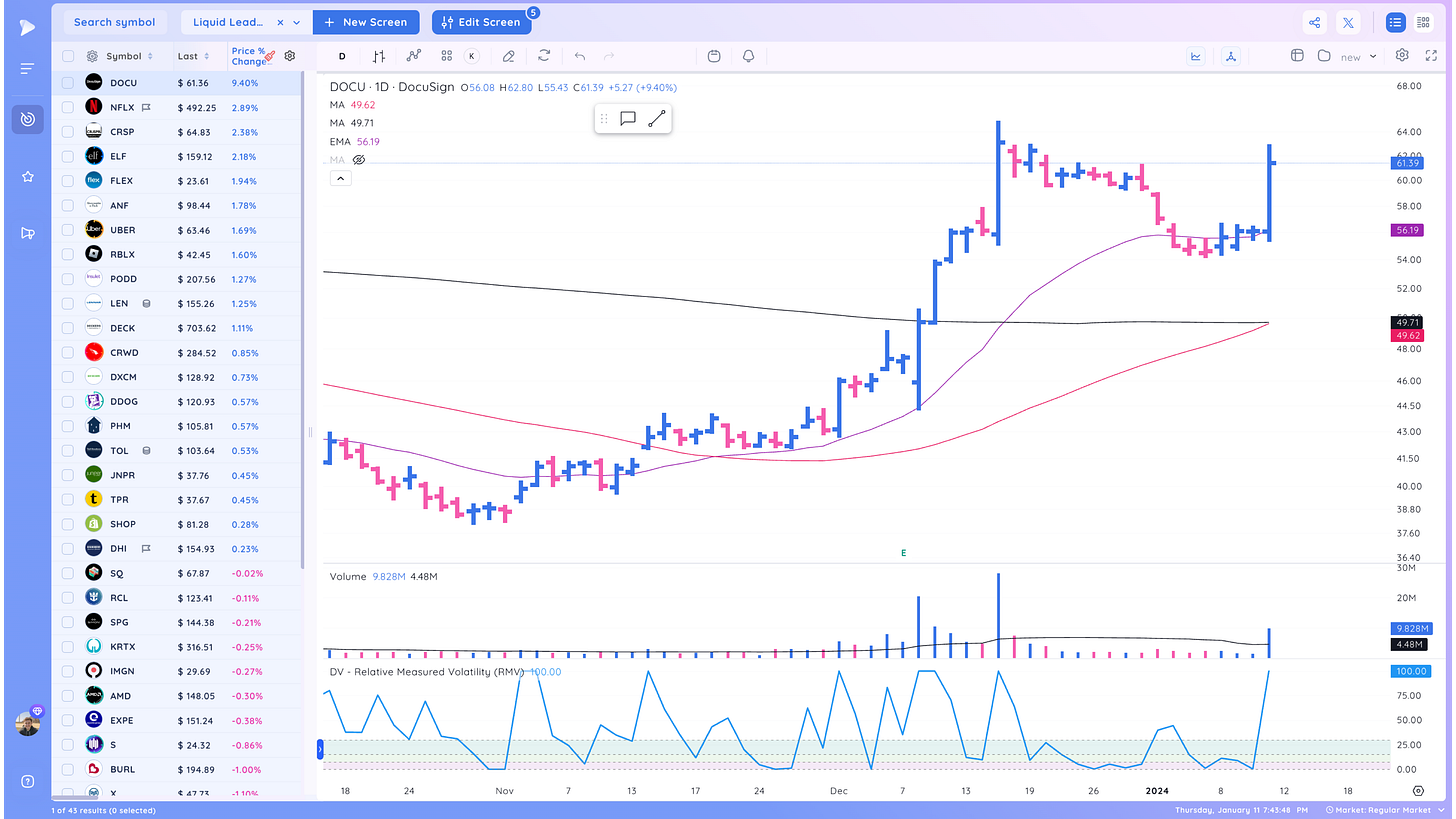Click the Volume indicator legend

coord(350,577)
